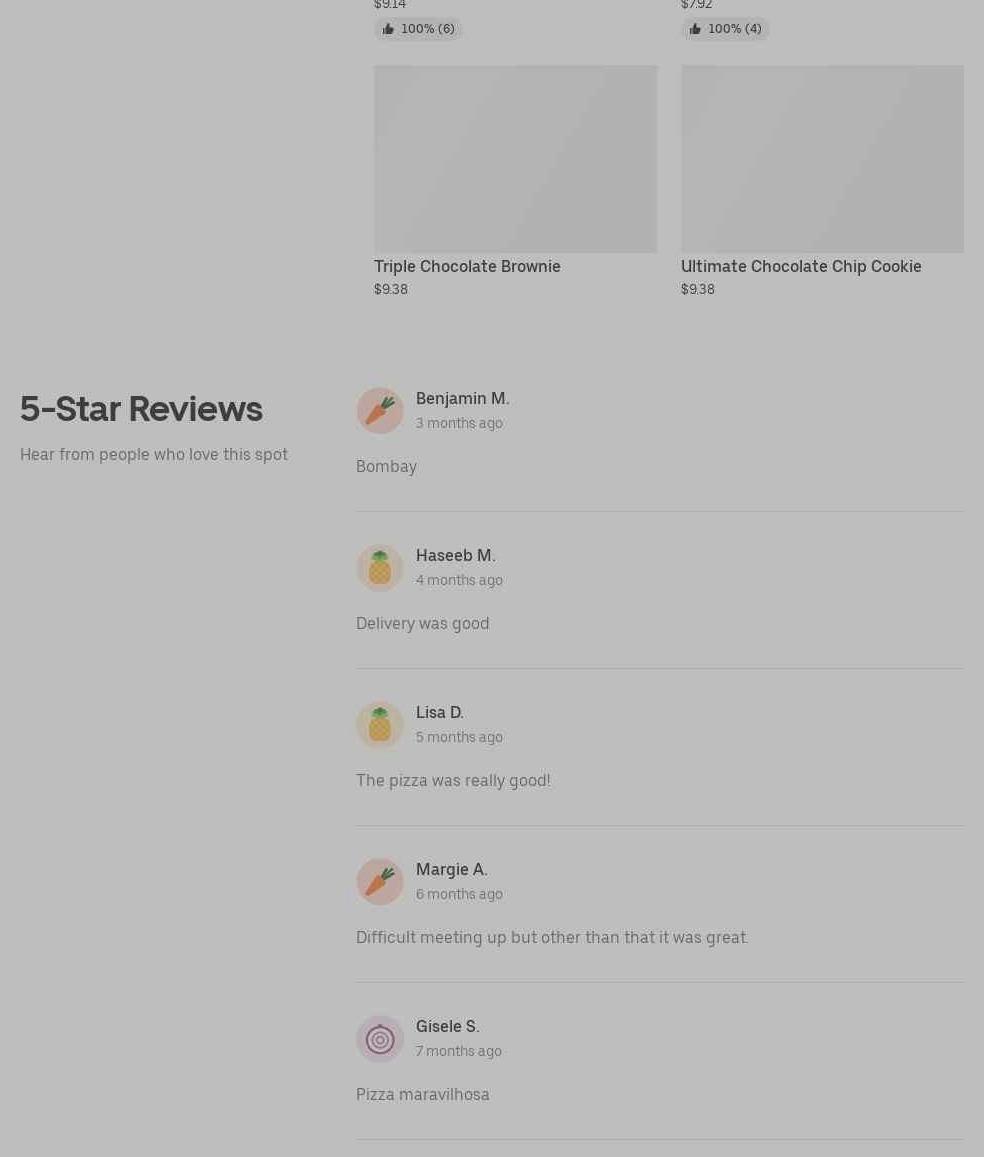Open the Ultimate Chocolate Chip Cookie image
This screenshot has height=1157, width=984.
(822, 159)
